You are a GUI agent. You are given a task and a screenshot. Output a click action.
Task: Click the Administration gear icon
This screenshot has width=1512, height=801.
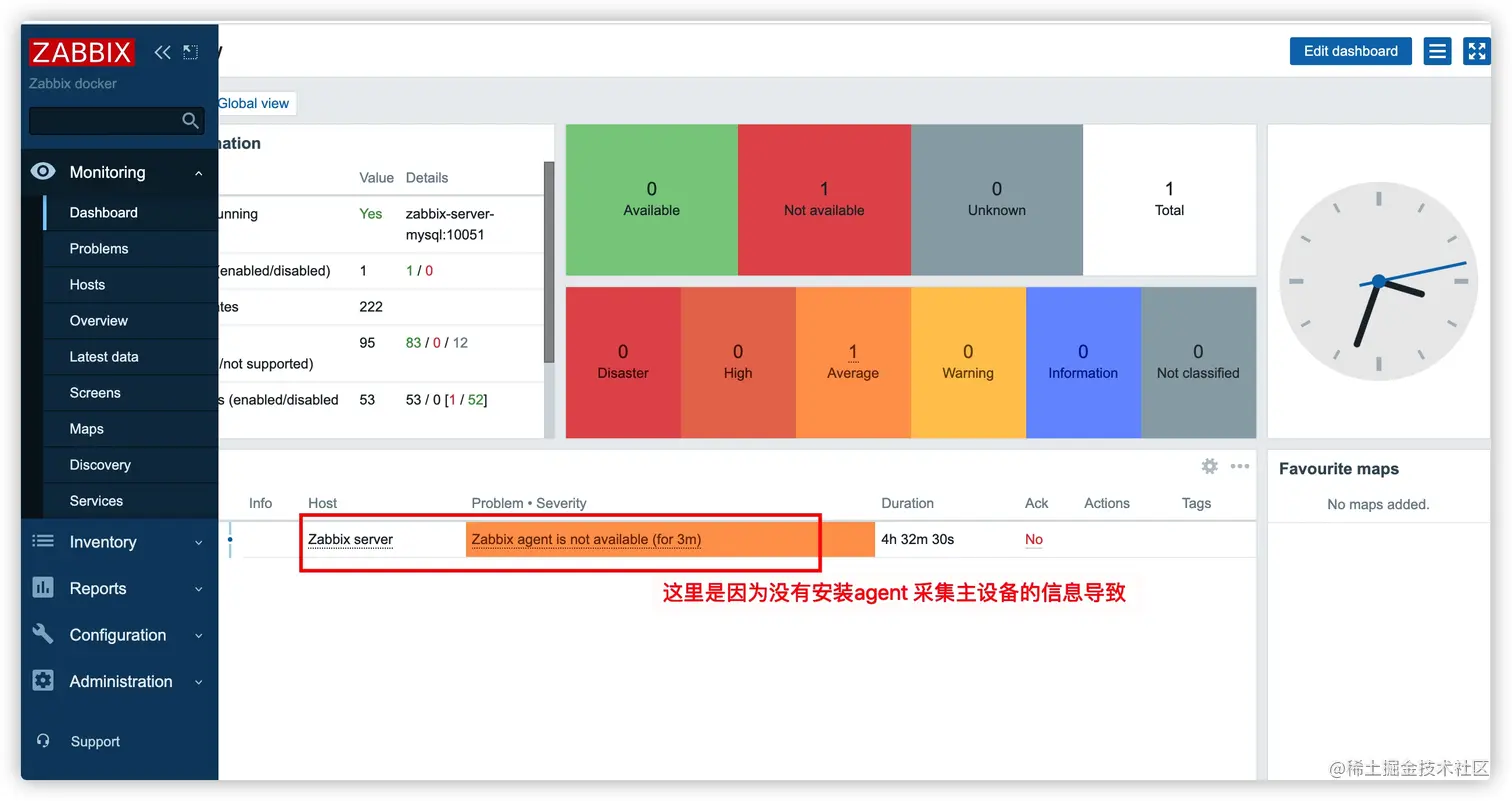tap(43, 681)
